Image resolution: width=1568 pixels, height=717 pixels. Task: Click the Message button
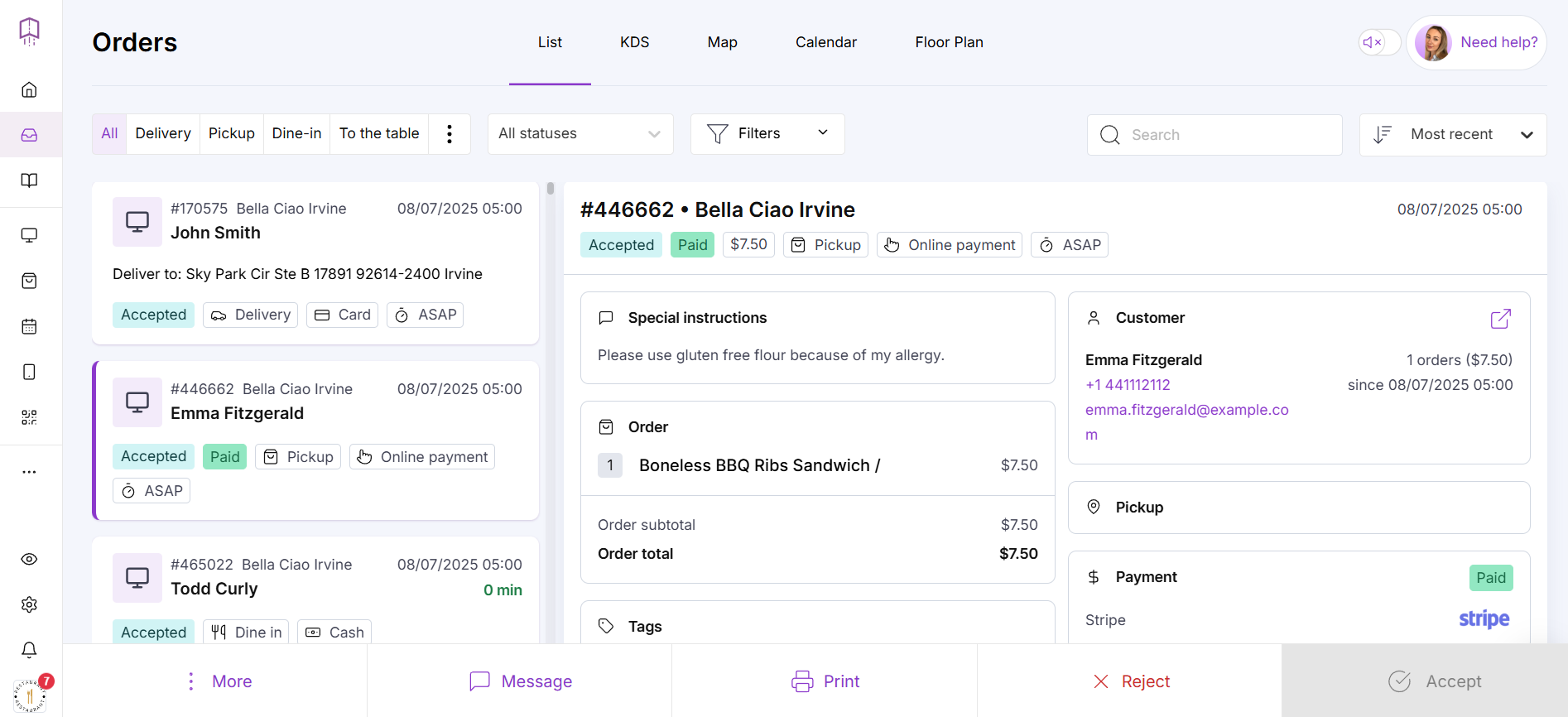click(520, 681)
